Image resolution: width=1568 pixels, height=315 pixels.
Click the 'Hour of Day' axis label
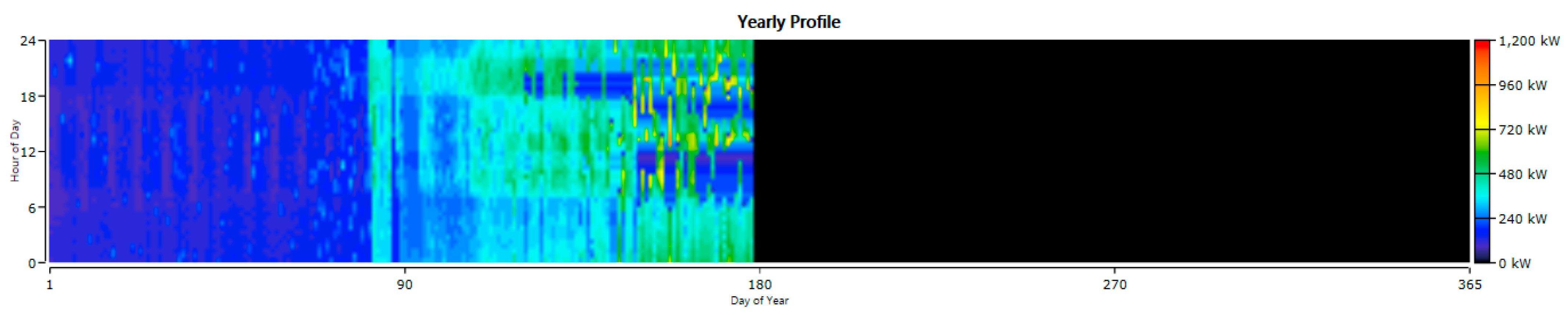pos(15,150)
